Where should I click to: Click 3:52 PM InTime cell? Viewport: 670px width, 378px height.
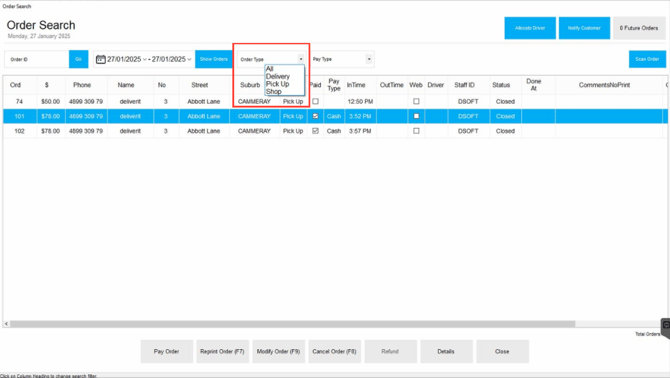pos(360,116)
